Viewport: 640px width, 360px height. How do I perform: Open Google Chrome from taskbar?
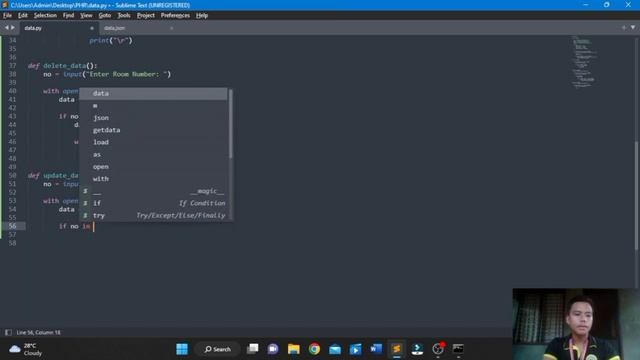(x=314, y=349)
